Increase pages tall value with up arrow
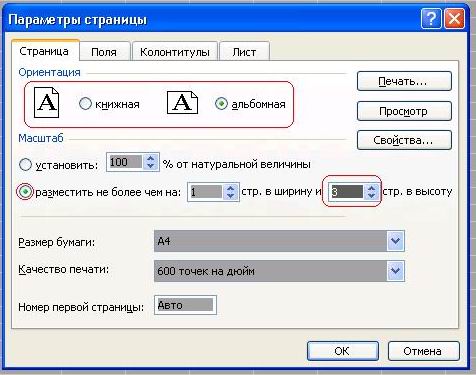 371,188
